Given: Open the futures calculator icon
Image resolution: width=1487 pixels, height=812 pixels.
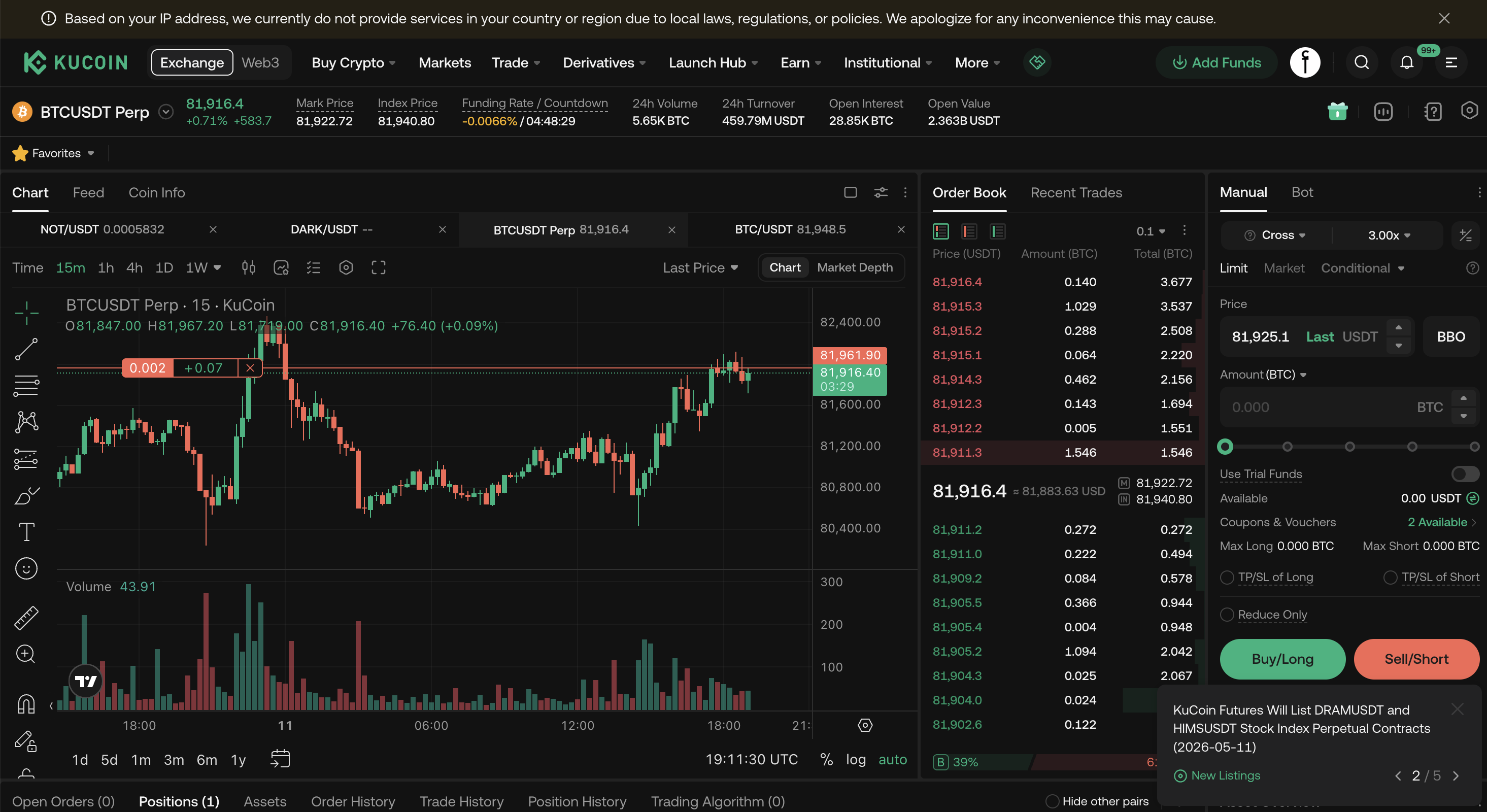Looking at the screenshot, I should click(x=1465, y=235).
